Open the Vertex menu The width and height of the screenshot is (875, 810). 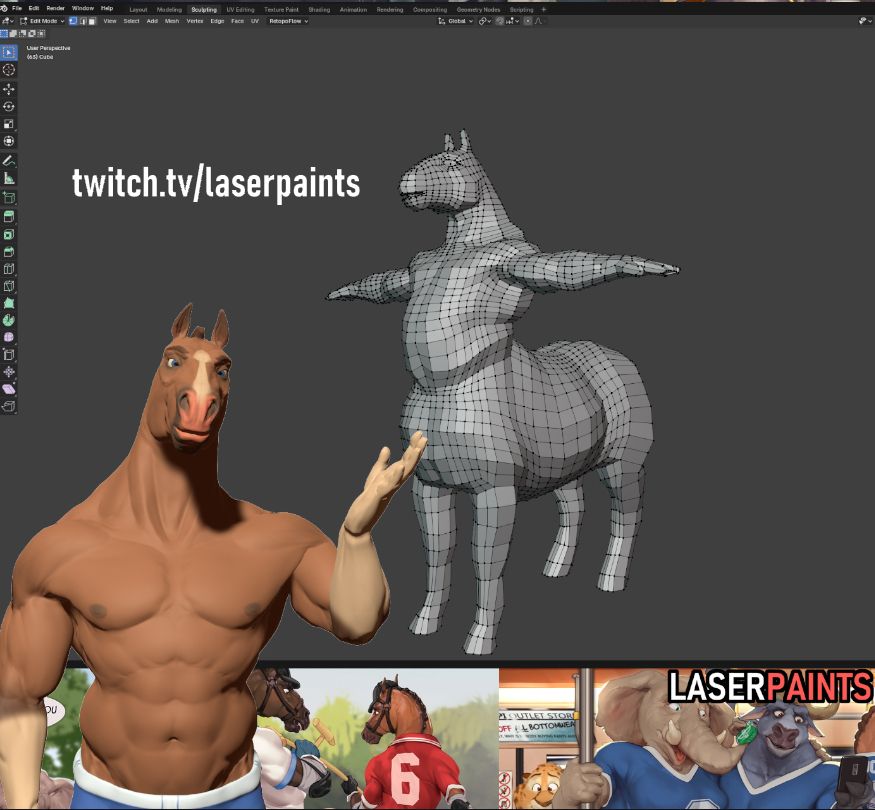[195, 21]
